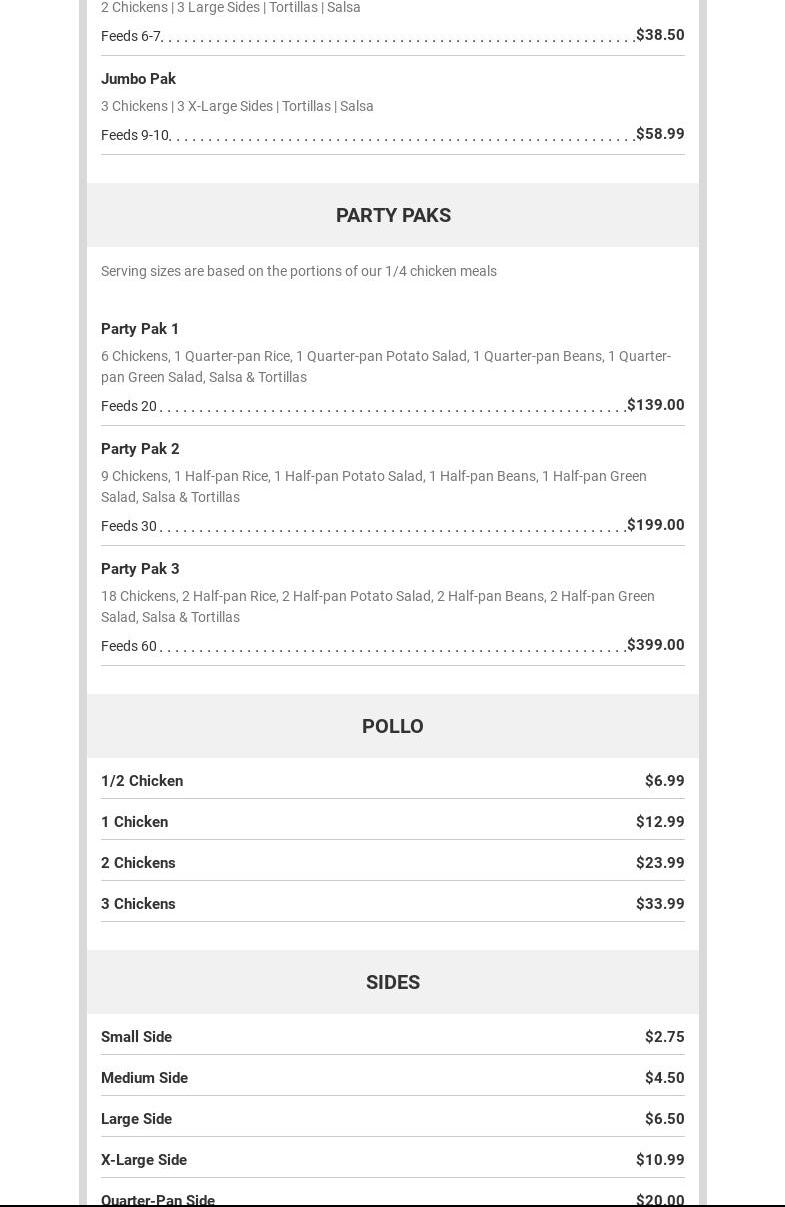
Task: Click the Jumbo Pak menu item title
Action: coord(138,79)
